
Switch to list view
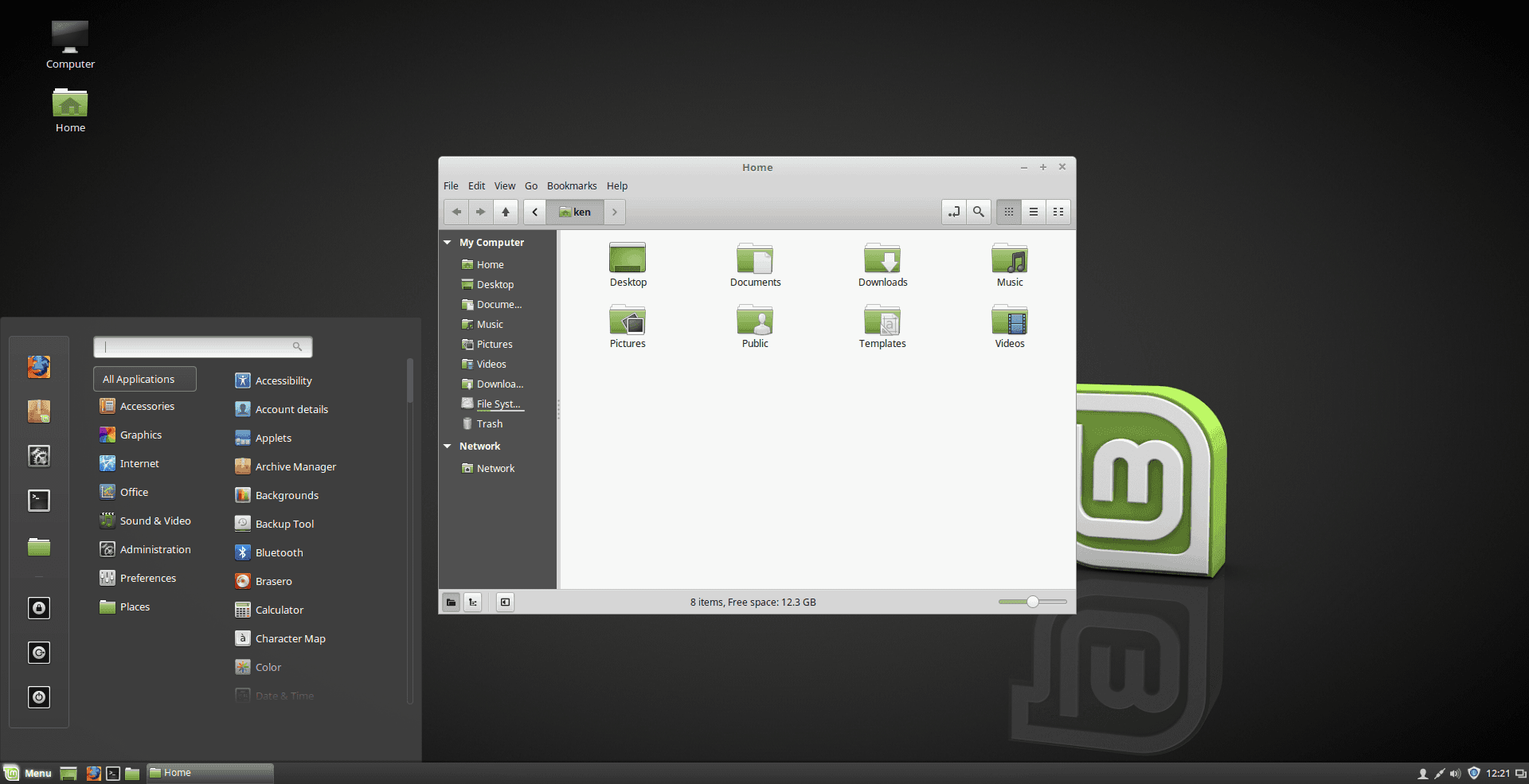click(x=1034, y=212)
